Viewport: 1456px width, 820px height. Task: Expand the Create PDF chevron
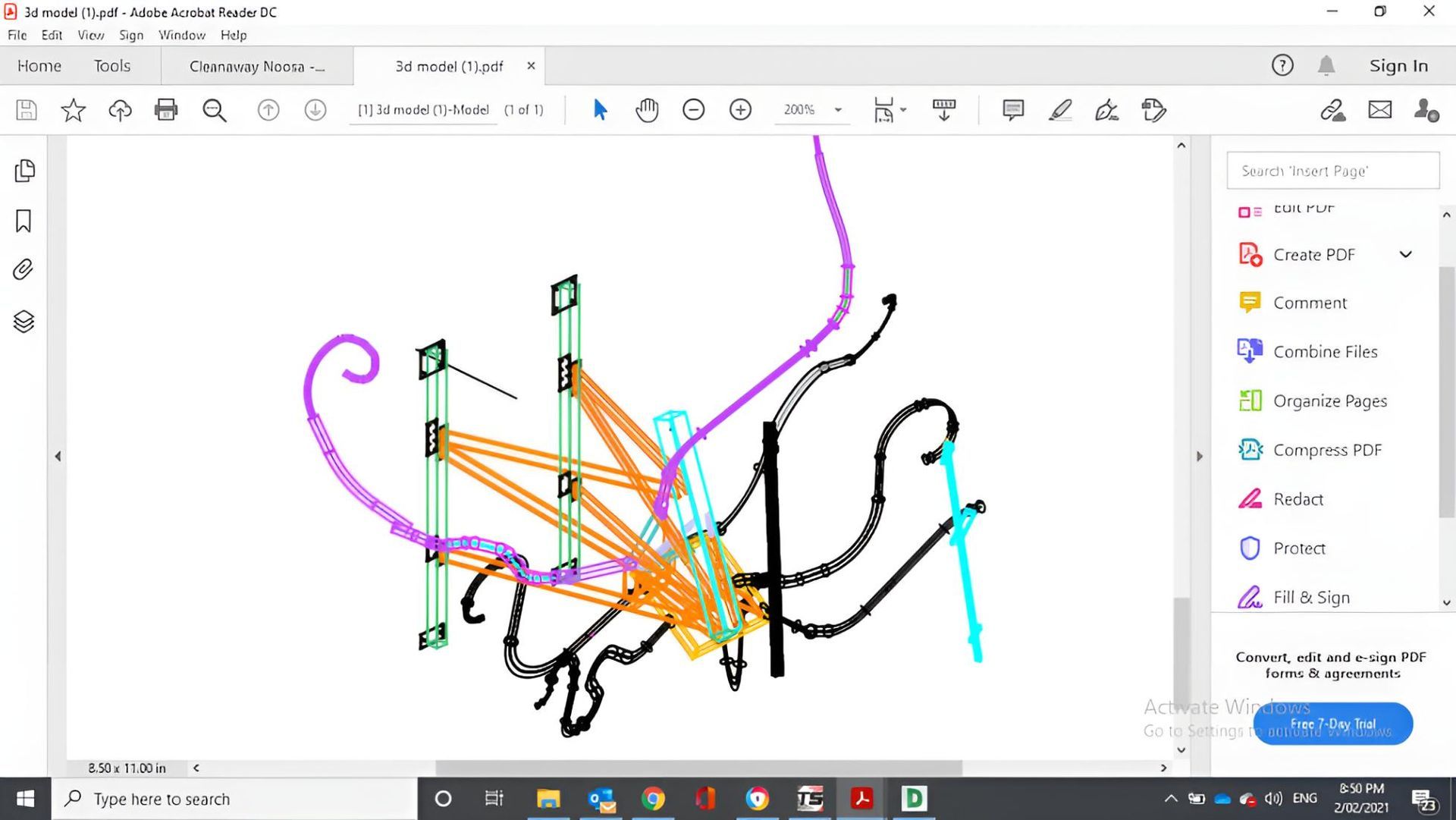click(x=1405, y=255)
